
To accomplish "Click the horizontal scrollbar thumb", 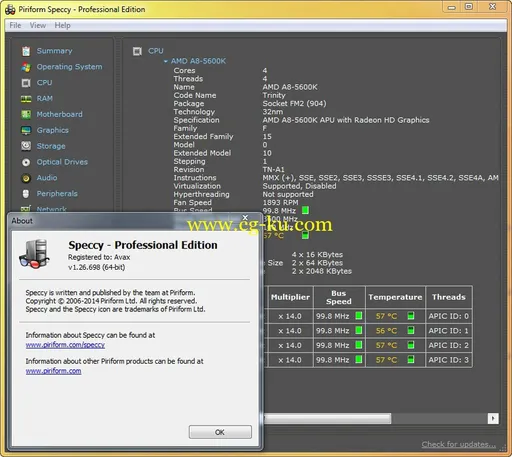I will [327, 419].
